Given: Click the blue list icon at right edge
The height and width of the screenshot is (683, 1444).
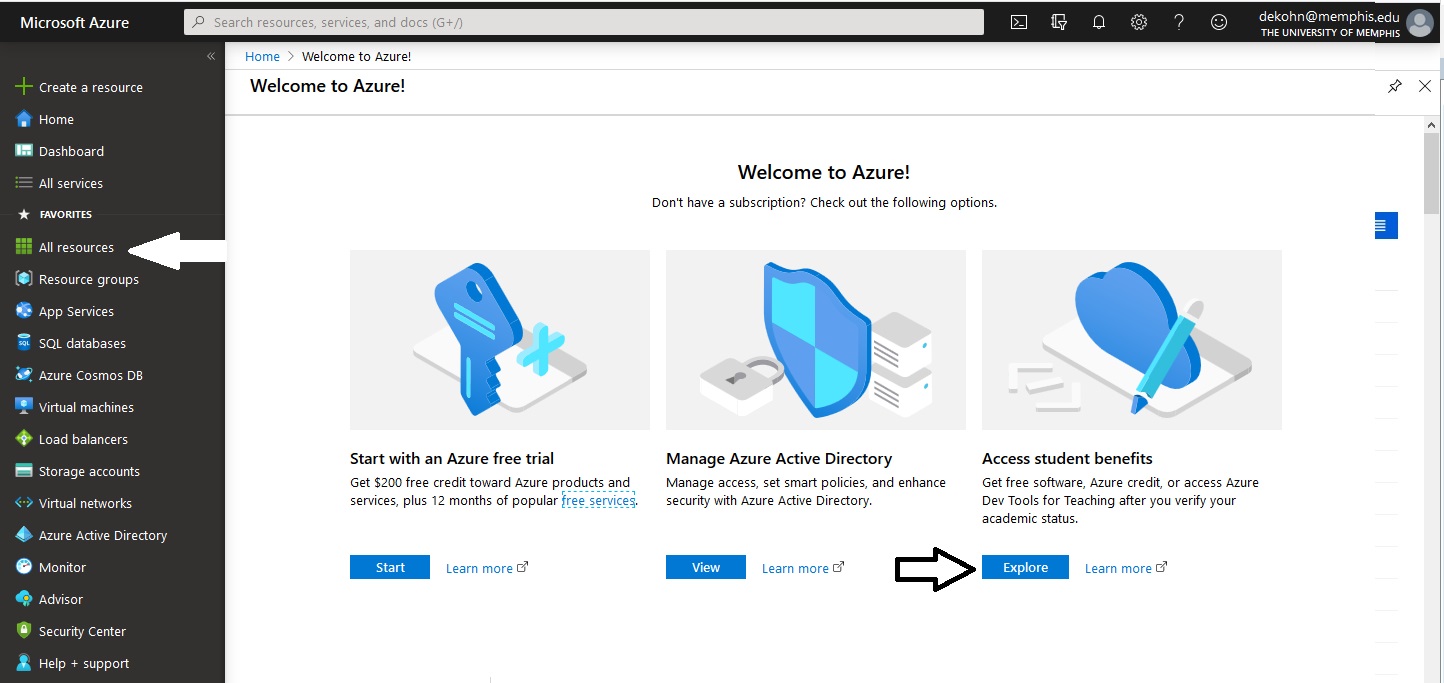Looking at the screenshot, I should click(x=1386, y=226).
